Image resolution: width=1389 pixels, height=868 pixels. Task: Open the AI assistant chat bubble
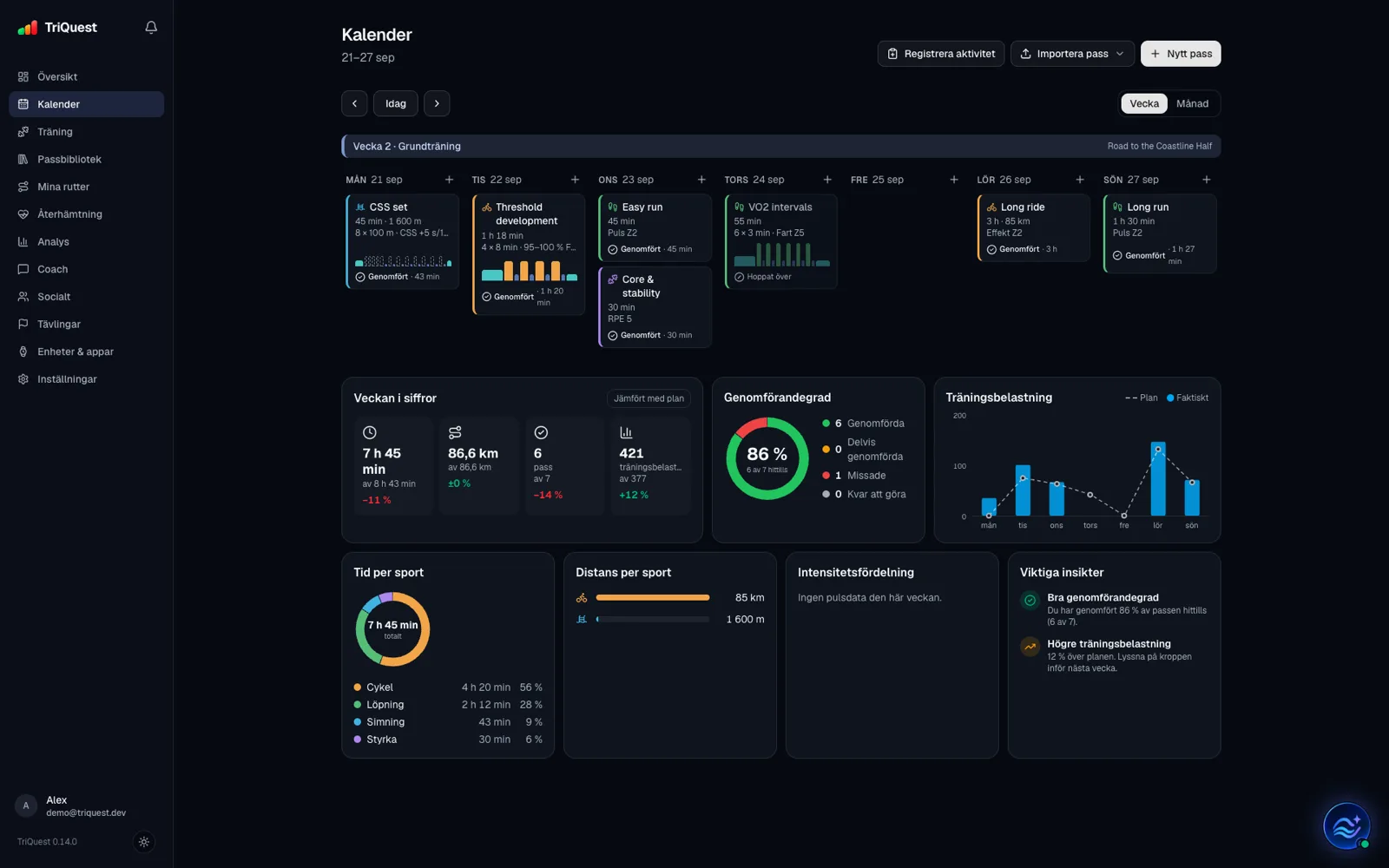1346,825
